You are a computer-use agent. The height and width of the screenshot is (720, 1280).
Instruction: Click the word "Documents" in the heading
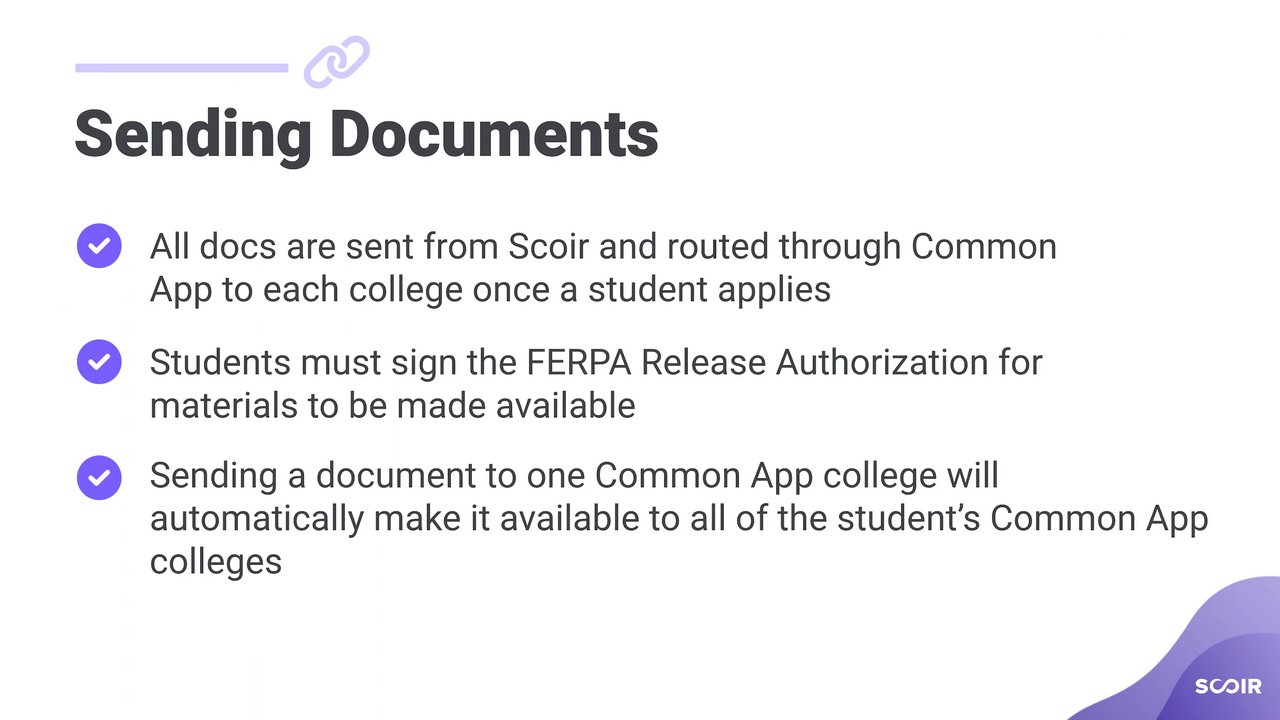point(494,134)
